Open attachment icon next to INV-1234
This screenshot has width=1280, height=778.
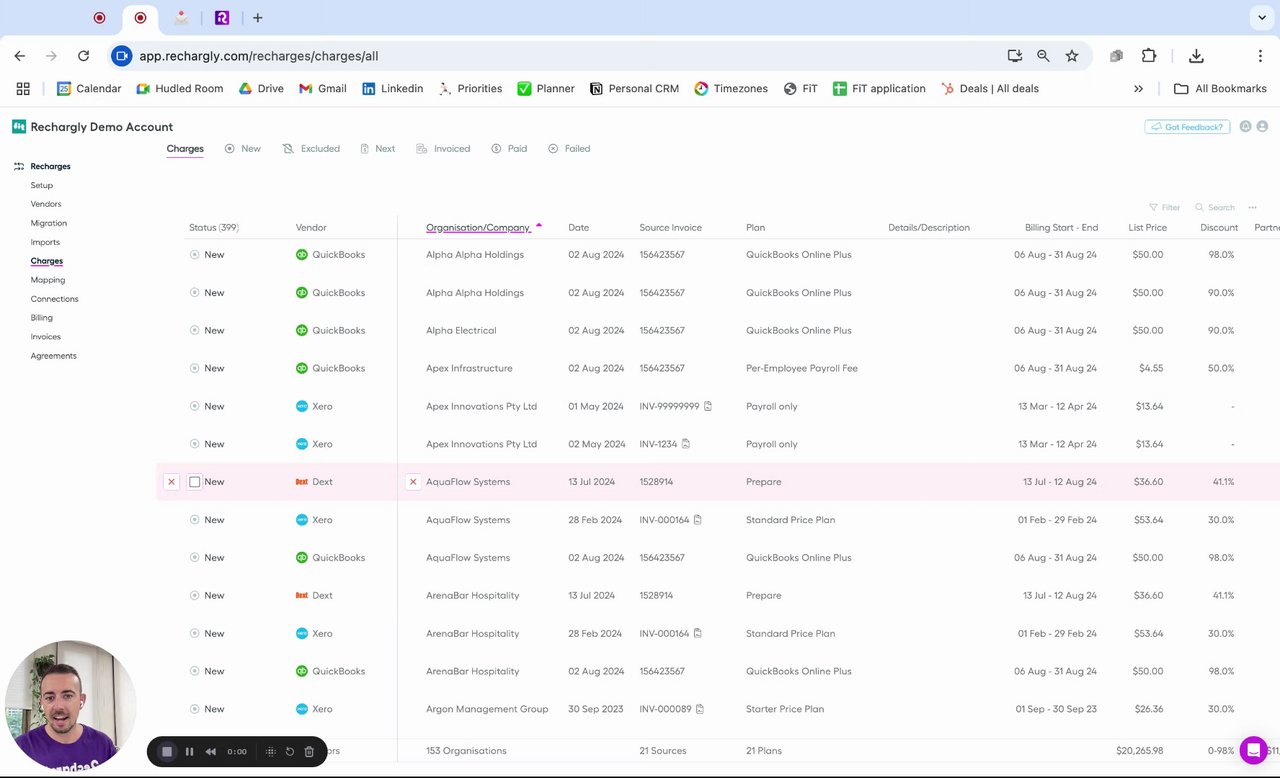point(686,444)
